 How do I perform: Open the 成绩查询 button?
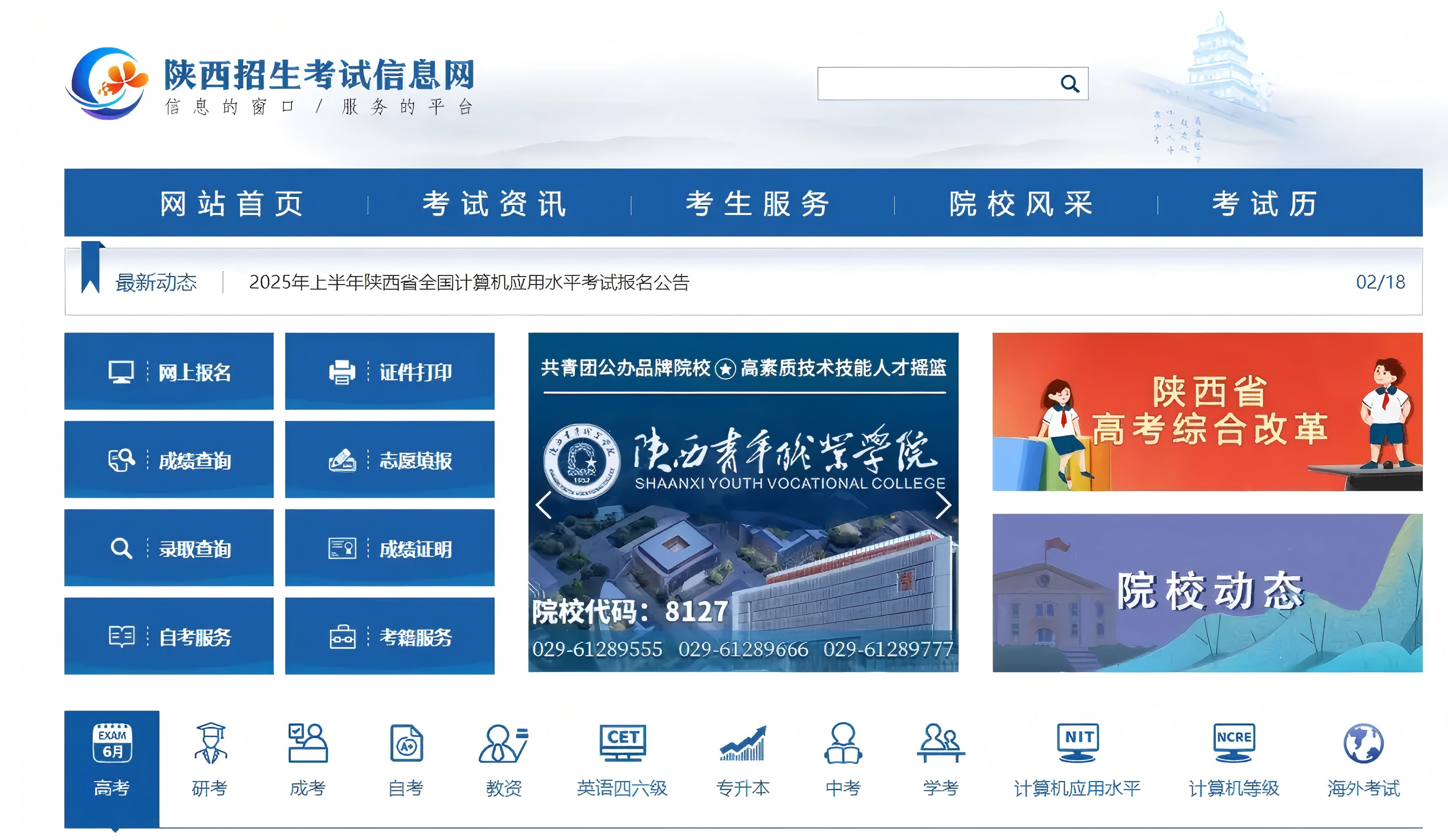(169, 460)
